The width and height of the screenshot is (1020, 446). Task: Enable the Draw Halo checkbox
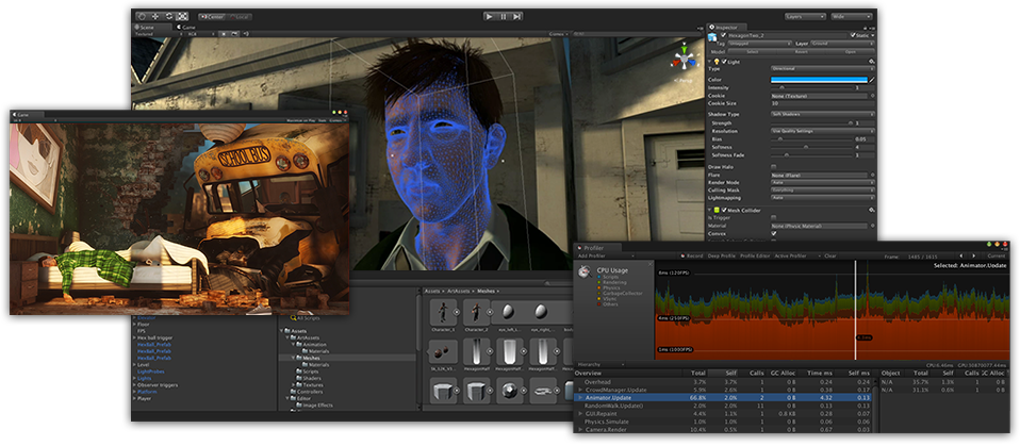[773, 166]
